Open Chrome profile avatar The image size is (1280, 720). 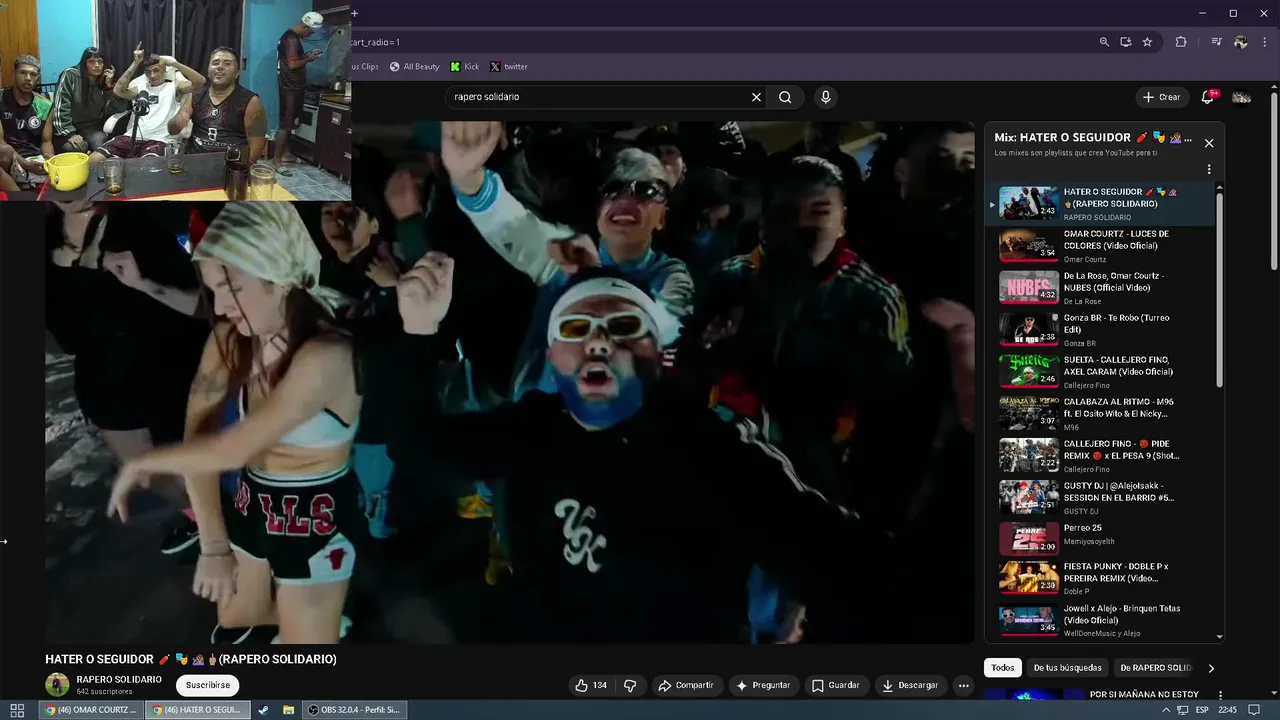[1241, 42]
